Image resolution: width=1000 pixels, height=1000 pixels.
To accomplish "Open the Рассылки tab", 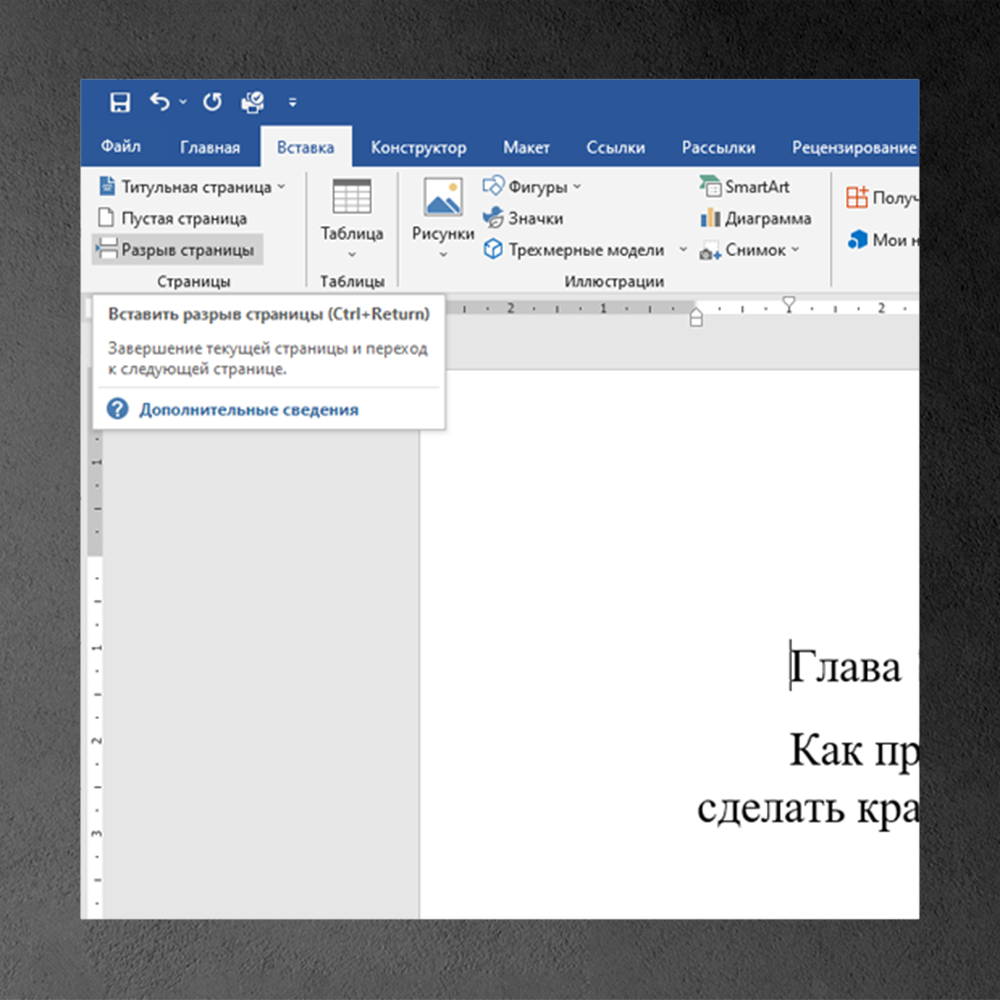I will click(718, 147).
